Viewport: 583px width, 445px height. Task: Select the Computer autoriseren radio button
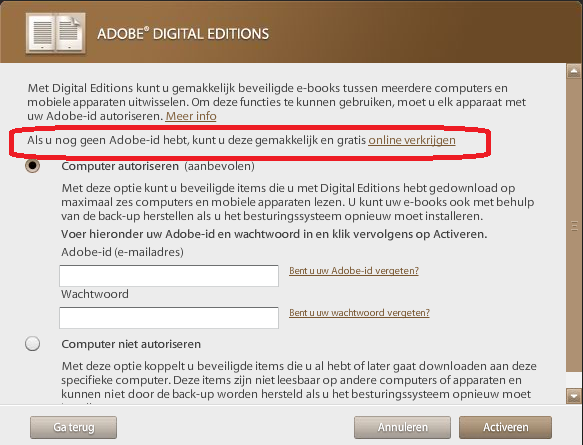pyautogui.click(x=33, y=165)
